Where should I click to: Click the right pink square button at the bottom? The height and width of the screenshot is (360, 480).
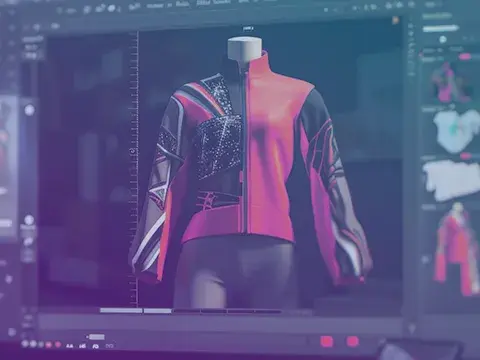[x=352, y=341]
